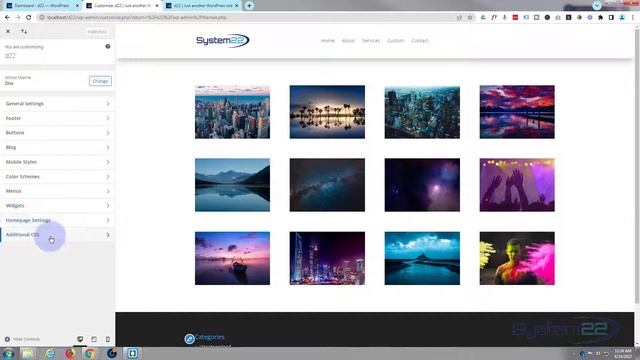Open File Explorer from taskbar
The width and height of the screenshot is (640, 360).
point(28,353)
